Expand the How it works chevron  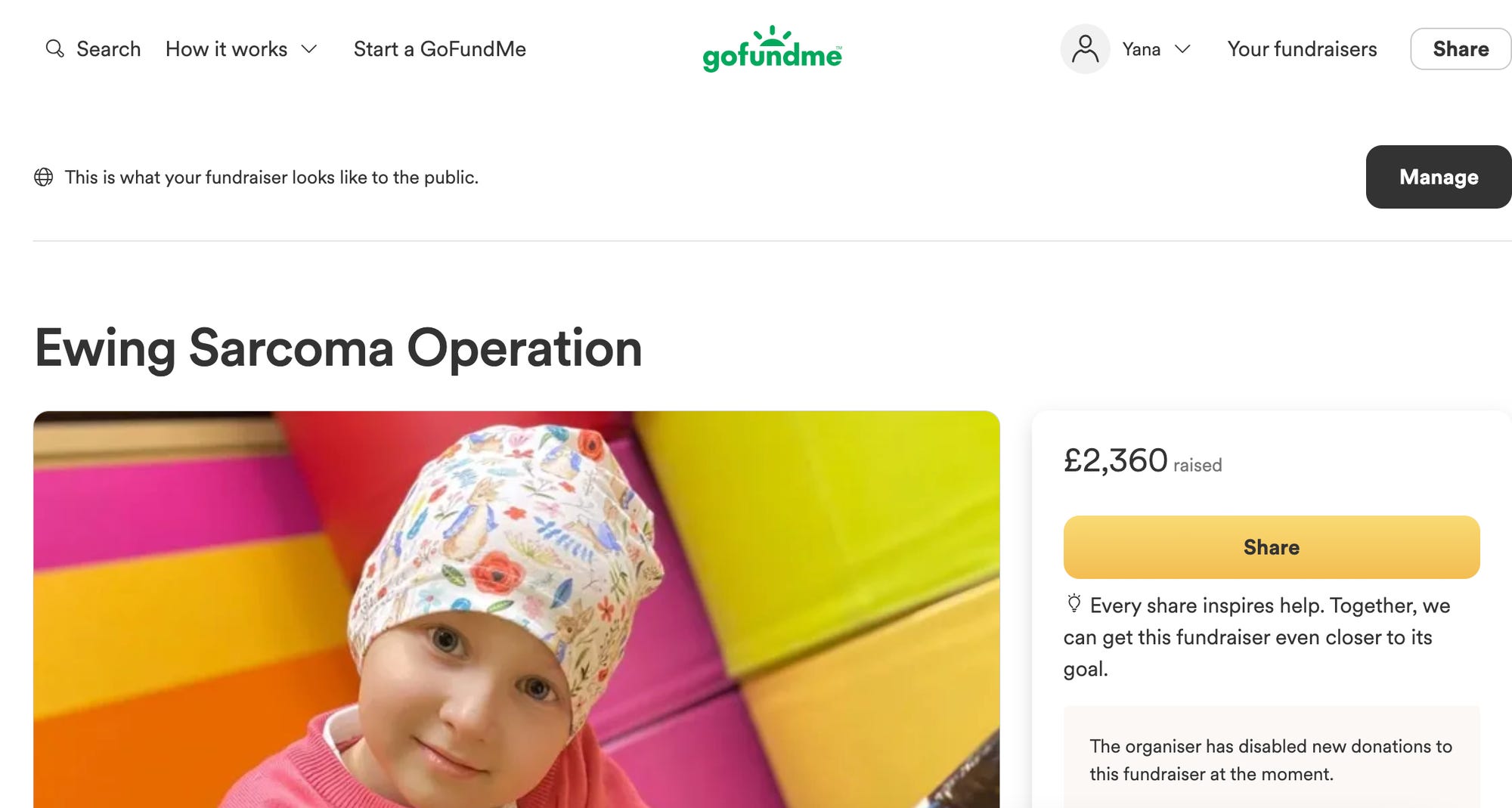click(x=309, y=49)
